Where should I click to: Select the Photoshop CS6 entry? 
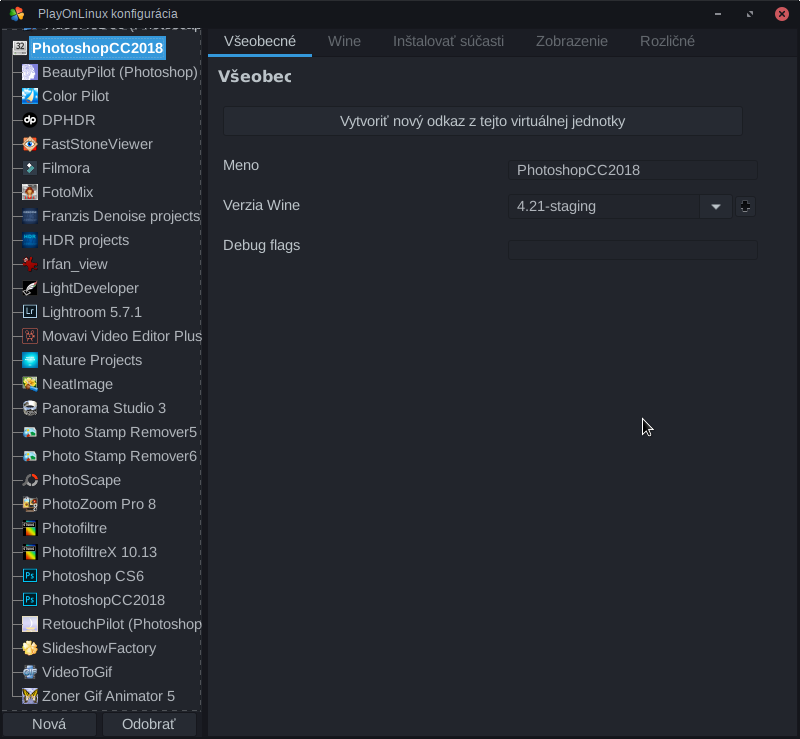(x=92, y=576)
